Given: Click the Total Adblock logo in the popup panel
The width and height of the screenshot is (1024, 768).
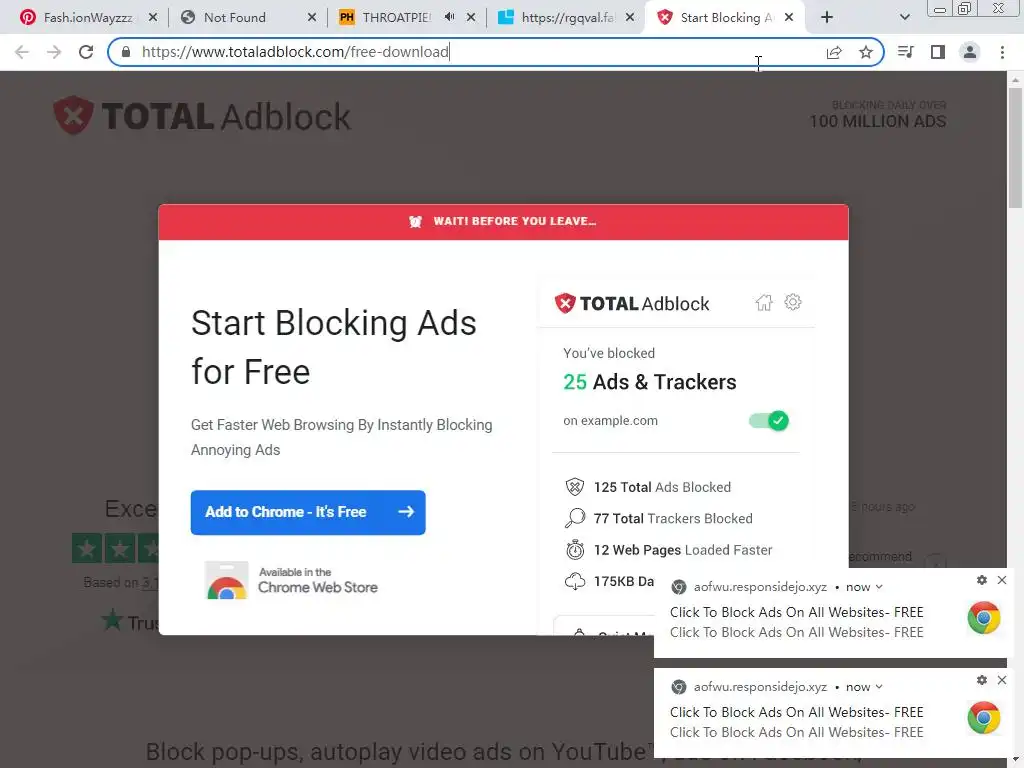Looking at the screenshot, I should tap(632, 304).
